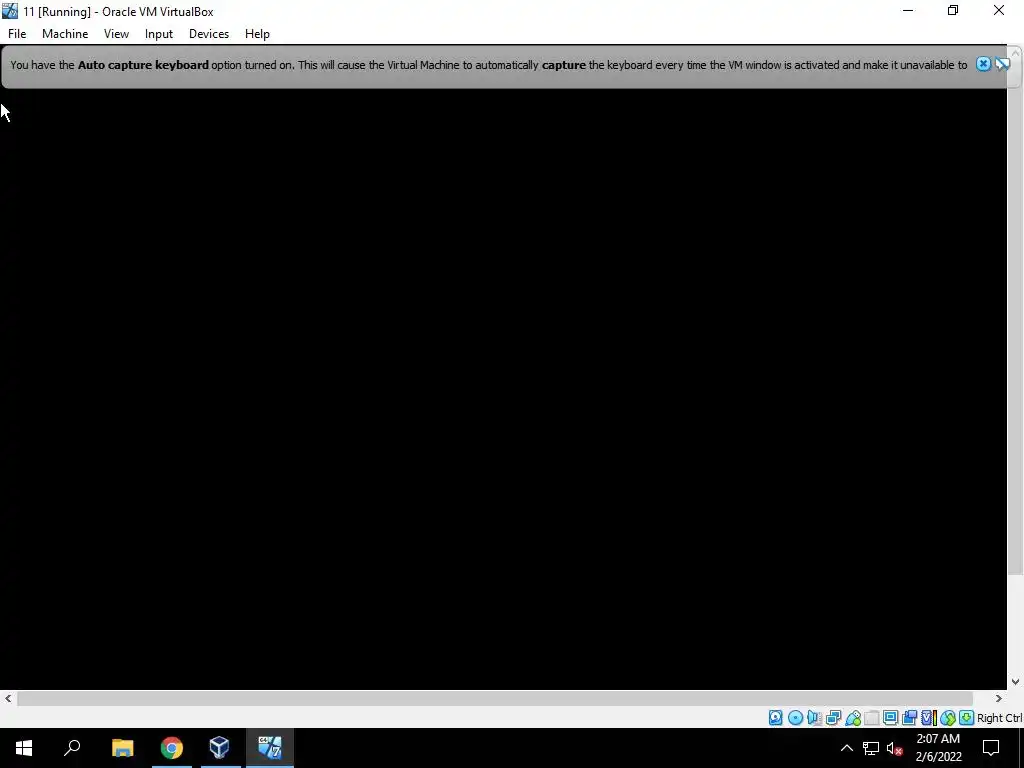This screenshot has height=768, width=1024.
Task: Open File Explorer from the taskbar
Action: point(123,748)
